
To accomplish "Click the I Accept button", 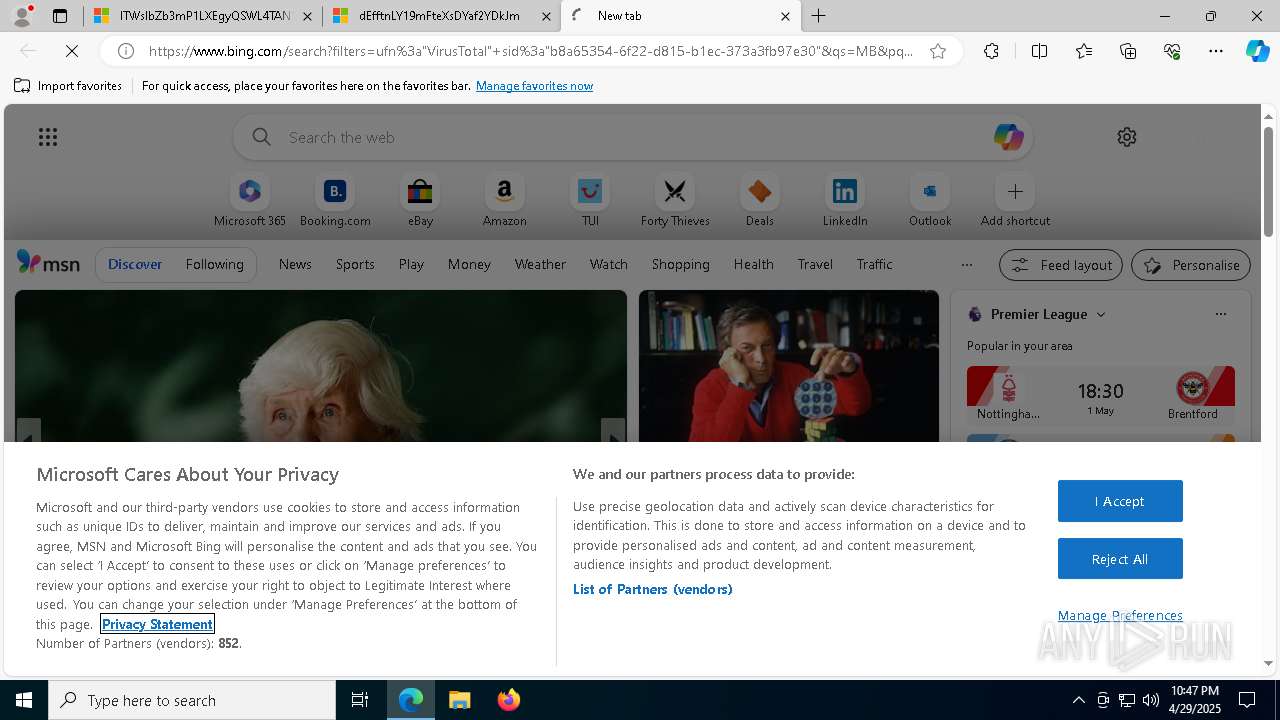I will (x=1120, y=501).
